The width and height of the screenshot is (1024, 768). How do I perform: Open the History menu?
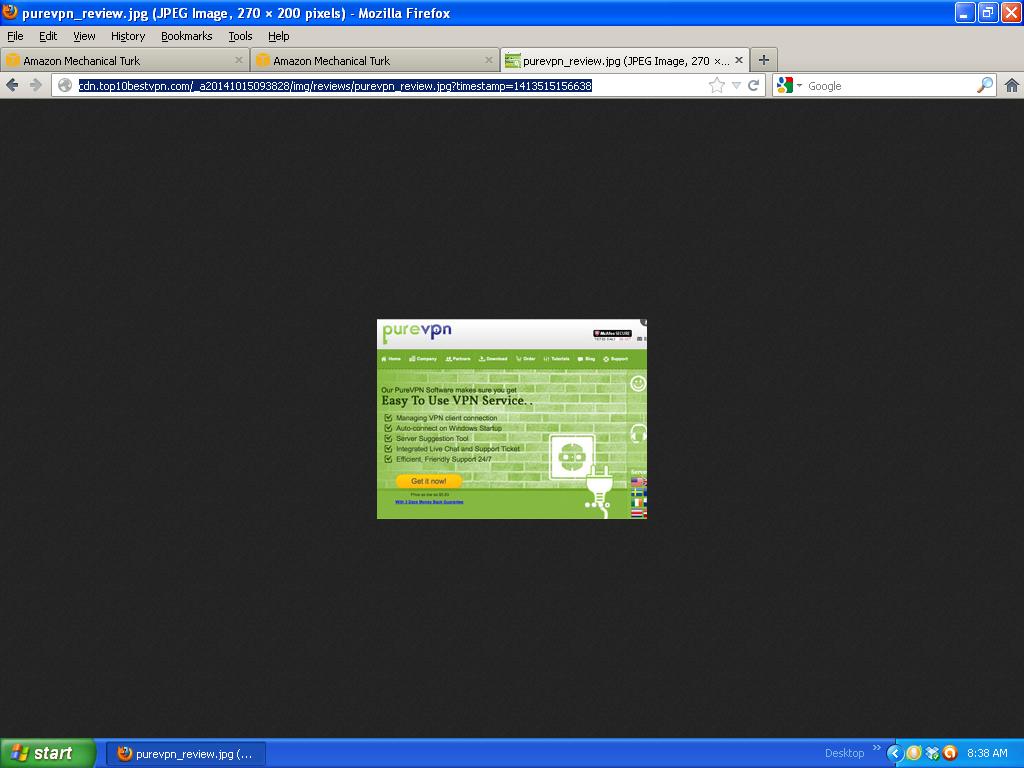(127, 36)
